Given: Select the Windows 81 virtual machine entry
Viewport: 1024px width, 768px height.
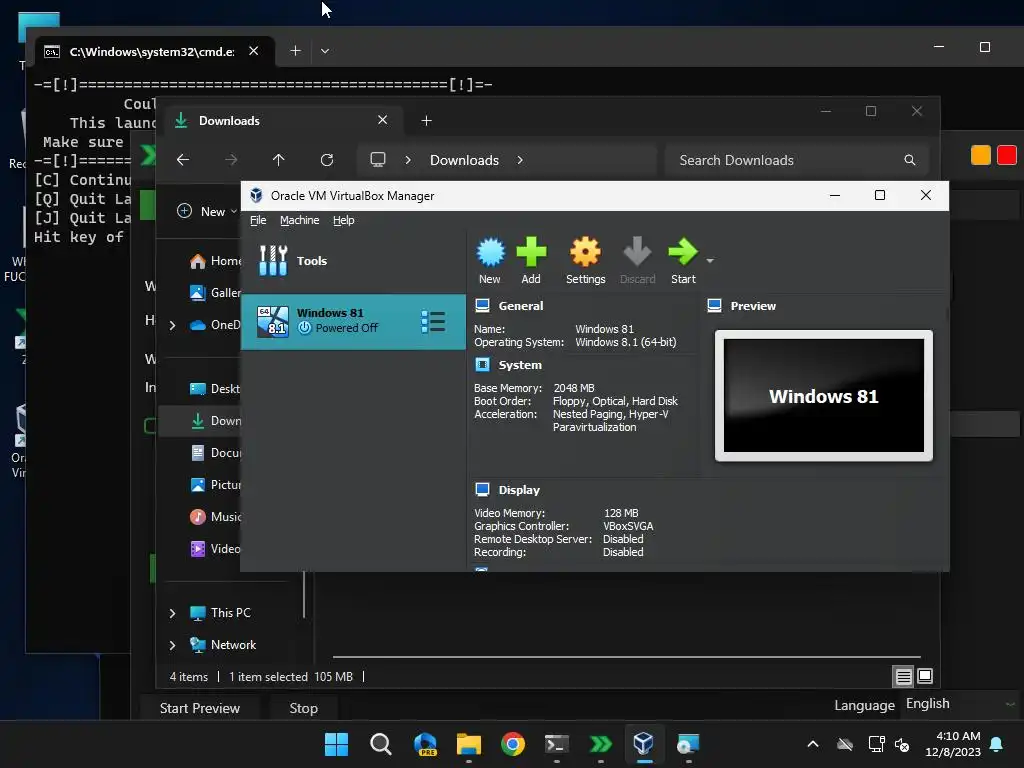Looking at the screenshot, I should click(353, 321).
